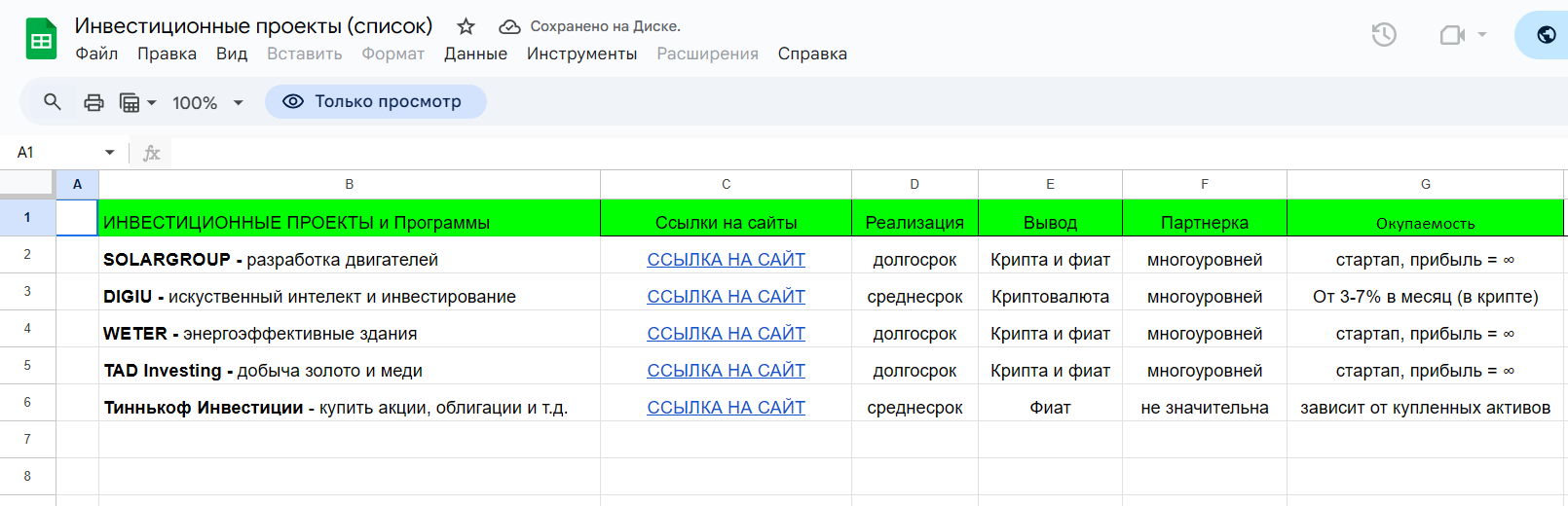Open the 100% zoom dropdown

(207, 102)
